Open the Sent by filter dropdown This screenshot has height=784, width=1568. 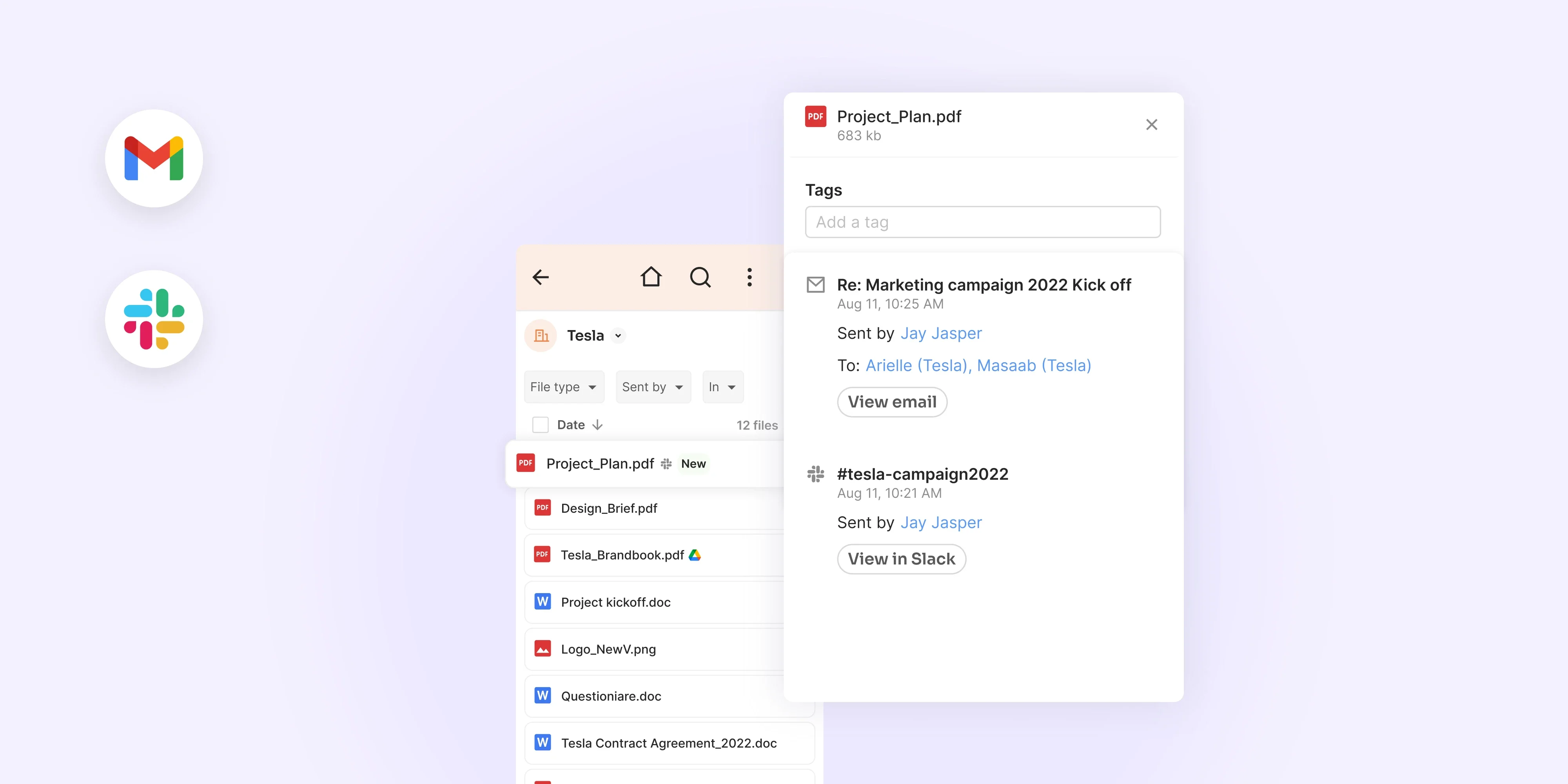(x=653, y=387)
